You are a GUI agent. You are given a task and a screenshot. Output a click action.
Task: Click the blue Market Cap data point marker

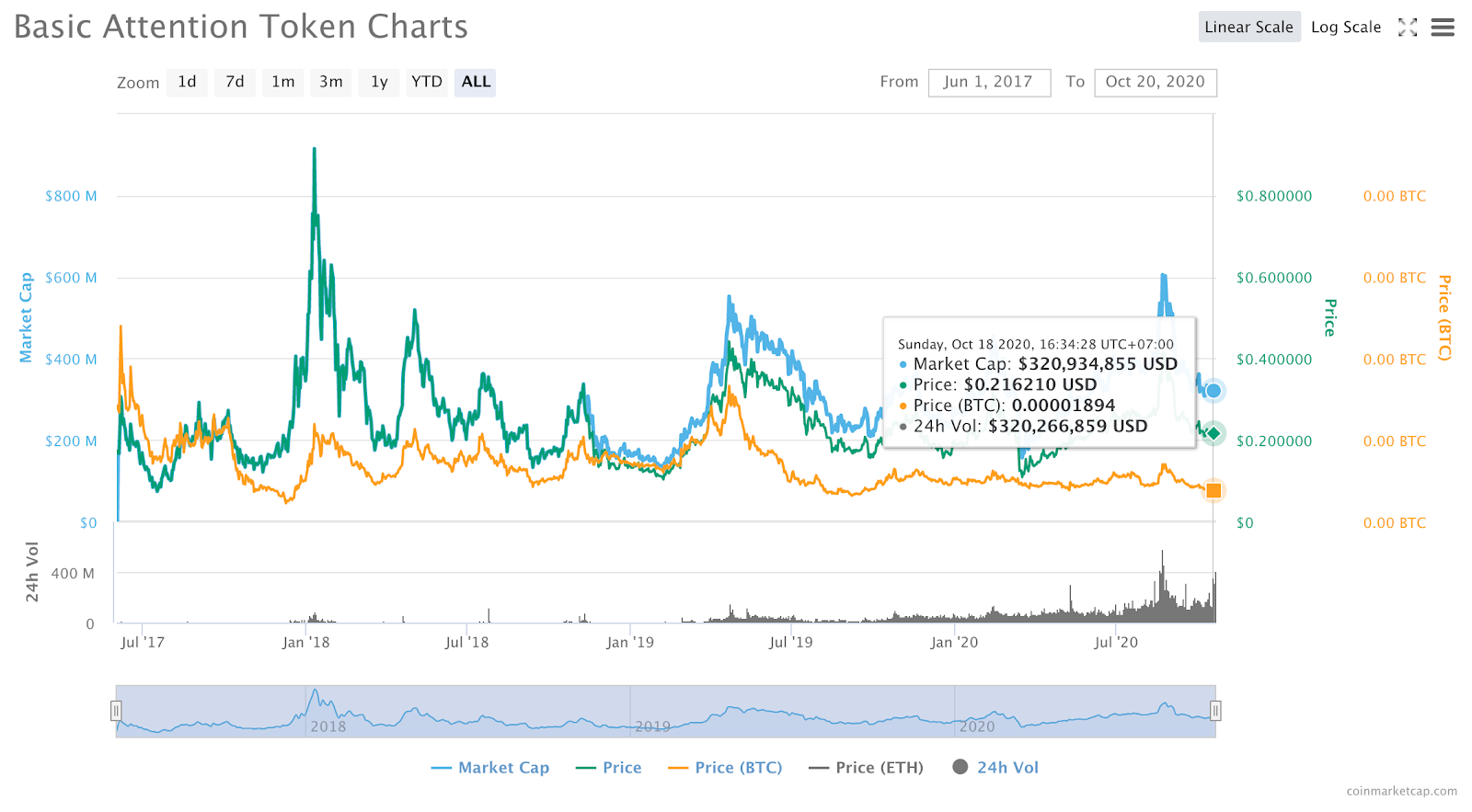pos(1213,391)
